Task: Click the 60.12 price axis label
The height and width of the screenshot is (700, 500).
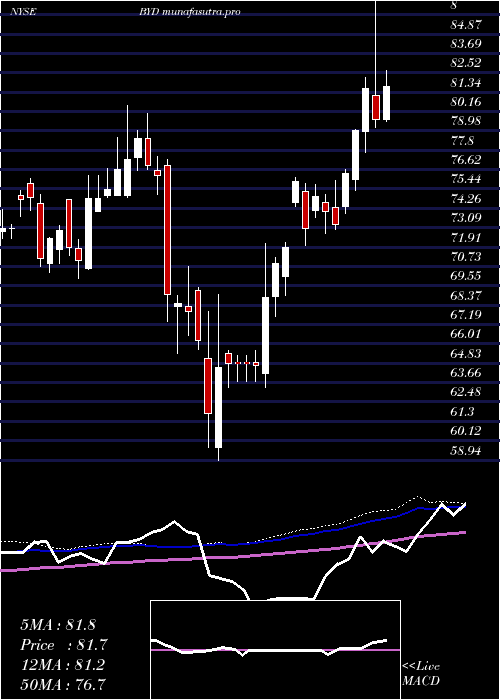Action: pos(466,431)
